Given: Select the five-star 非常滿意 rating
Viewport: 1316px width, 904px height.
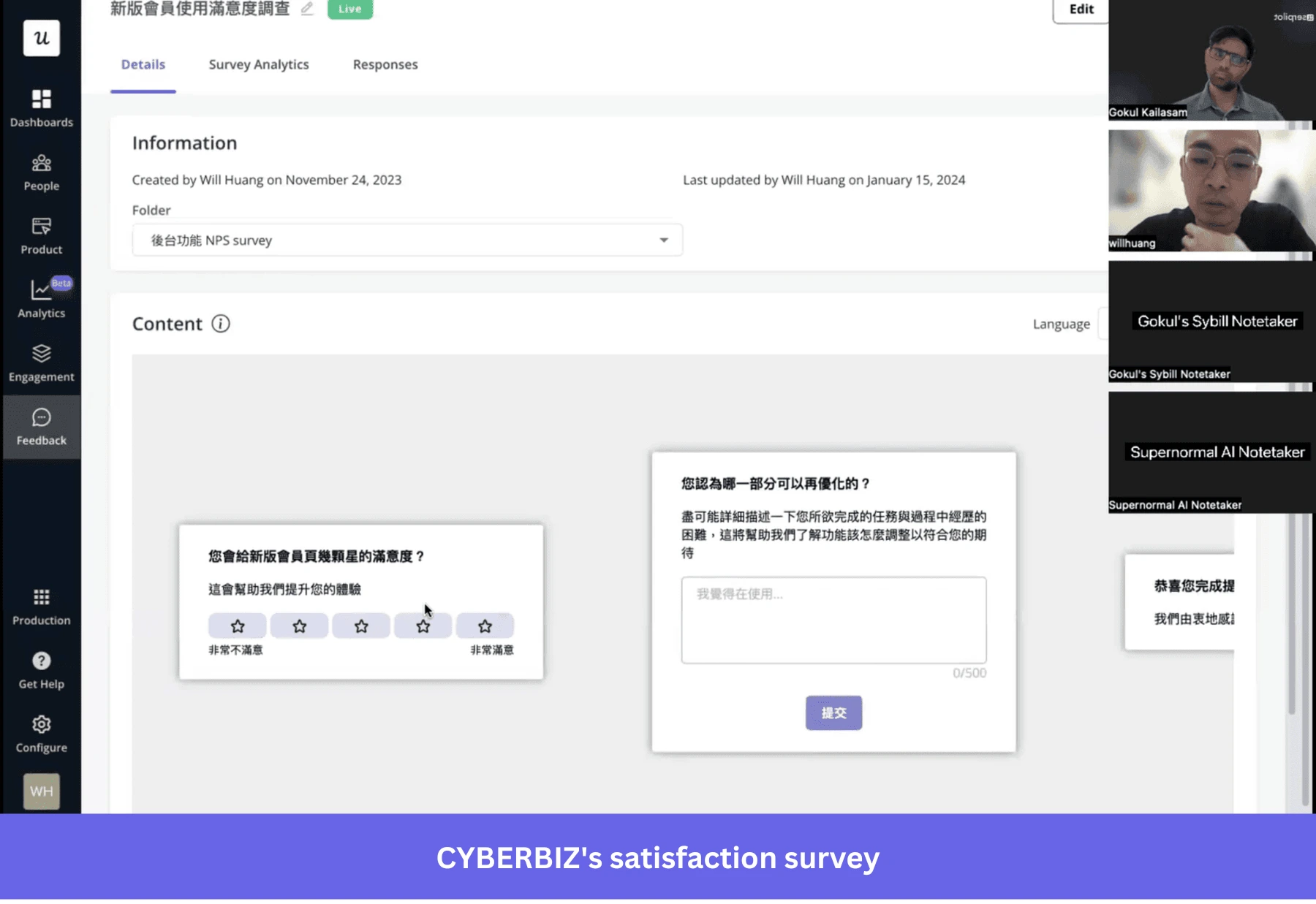Looking at the screenshot, I should coord(485,626).
